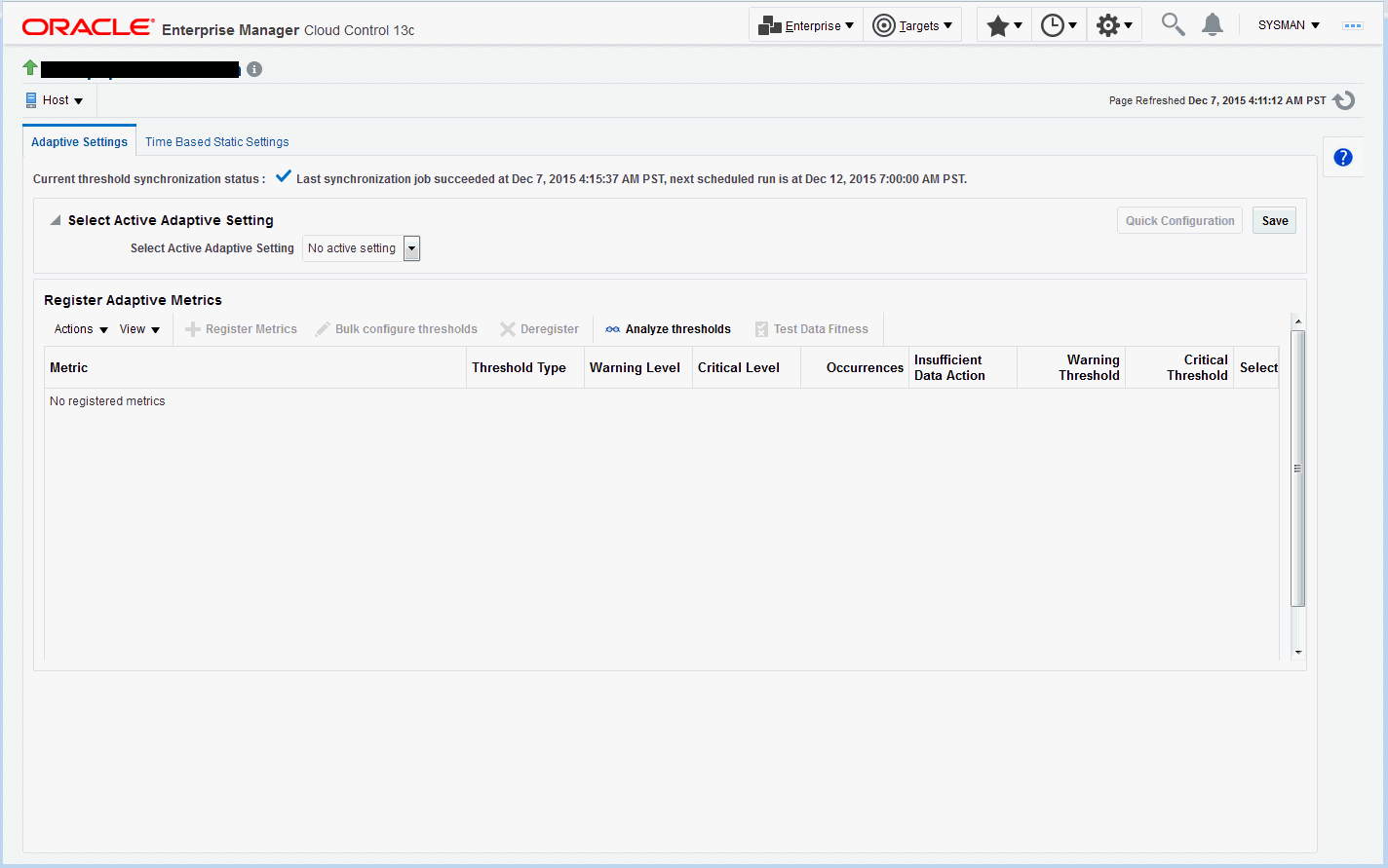Click the table vertical scrollbar thumb
This screenshot has width=1388, height=868.
[1297, 468]
